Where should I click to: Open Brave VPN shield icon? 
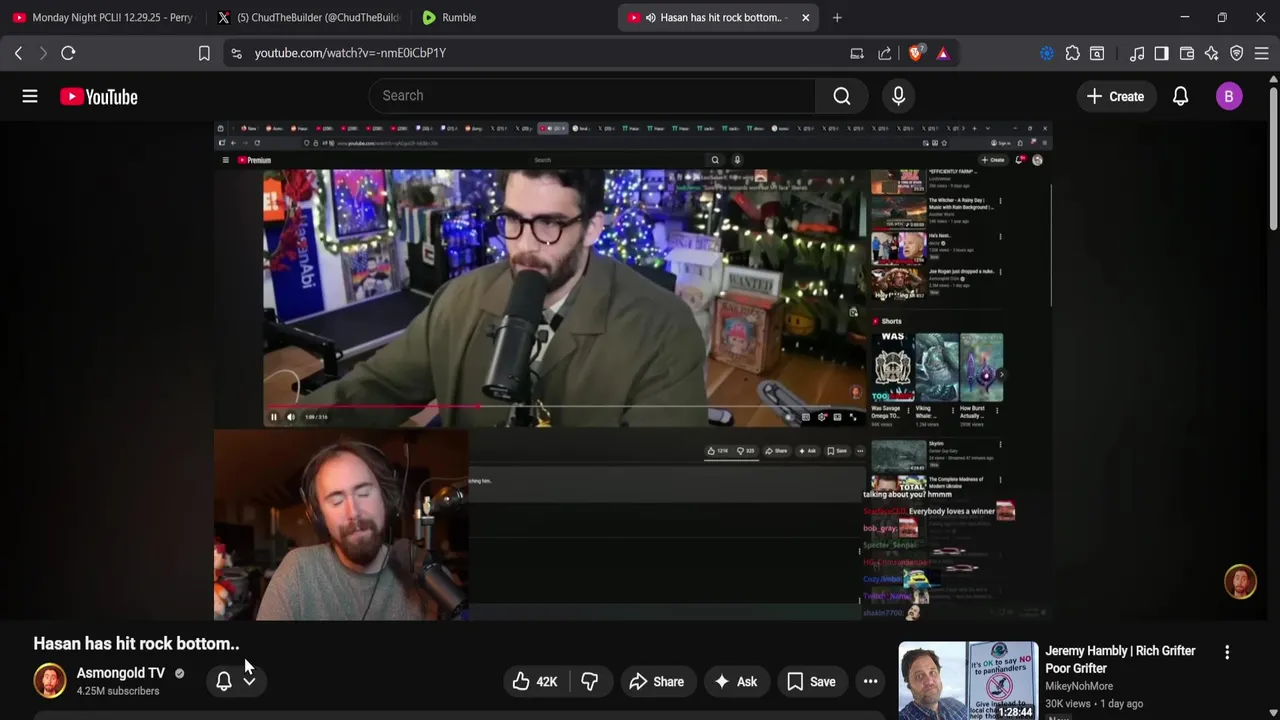(x=1237, y=53)
